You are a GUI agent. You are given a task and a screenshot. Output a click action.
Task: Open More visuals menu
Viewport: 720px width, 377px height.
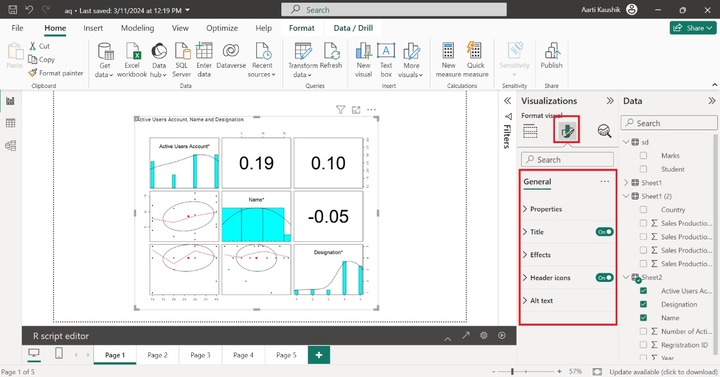[411, 60]
